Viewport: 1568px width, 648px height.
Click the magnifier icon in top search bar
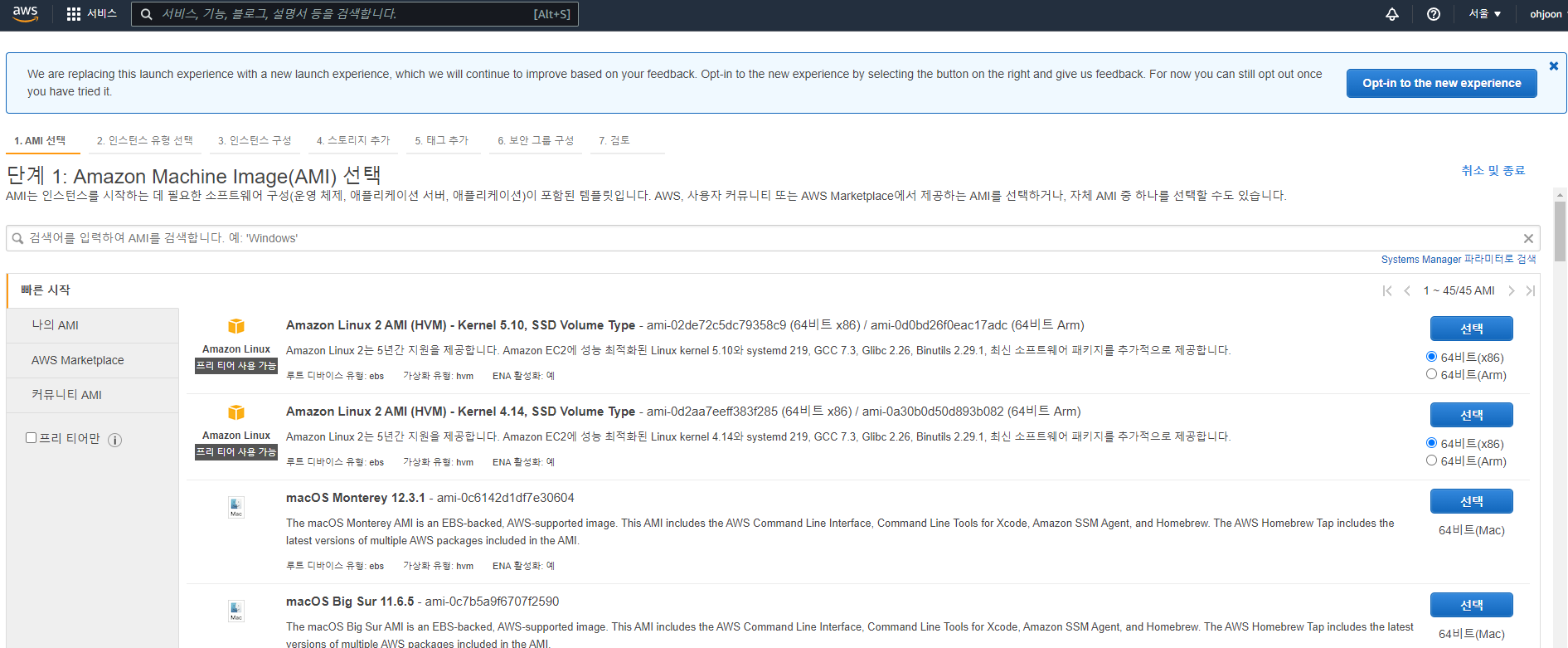click(146, 14)
